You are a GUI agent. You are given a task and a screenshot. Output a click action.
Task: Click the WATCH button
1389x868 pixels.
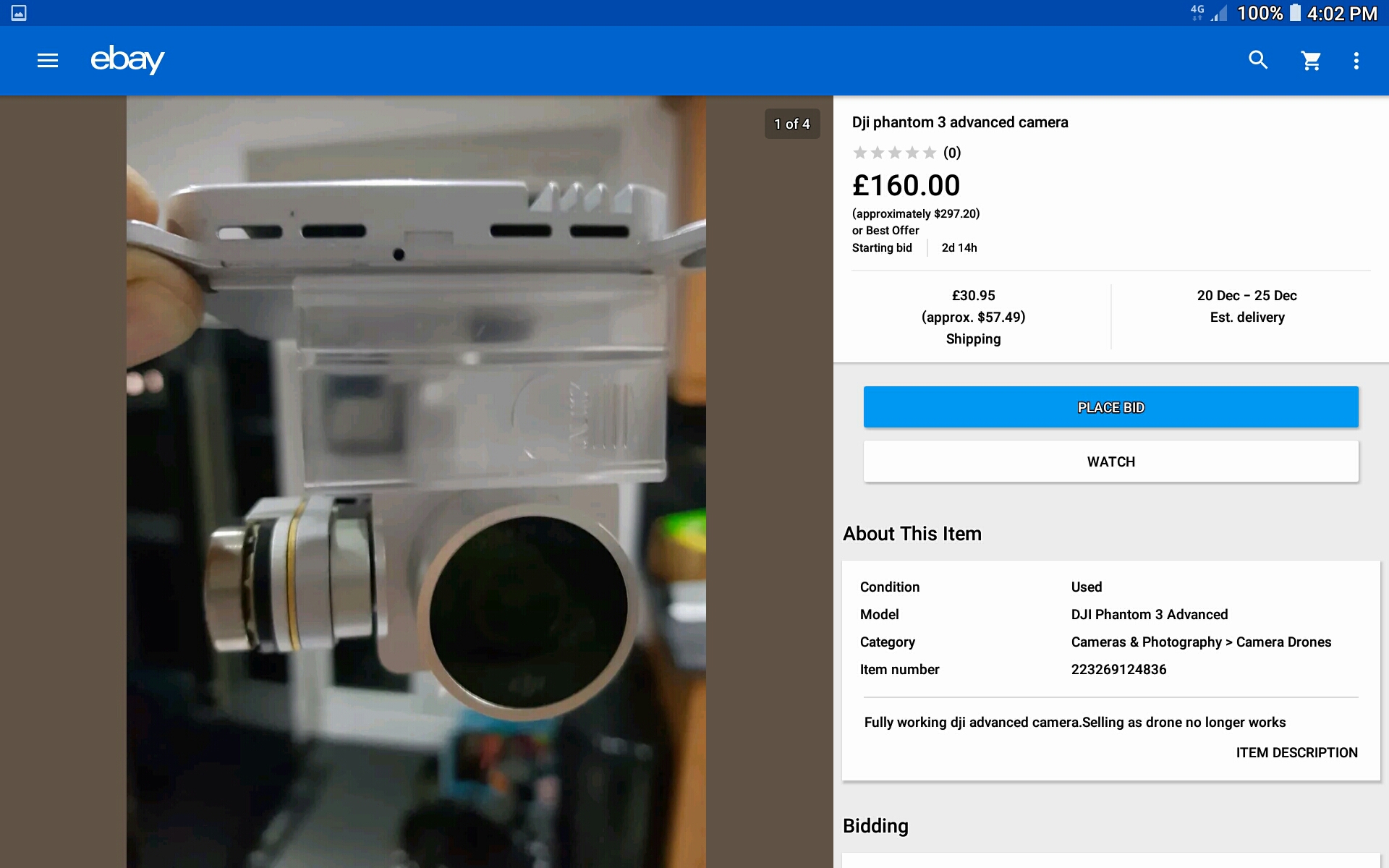pyautogui.click(x=1111, y=461)
